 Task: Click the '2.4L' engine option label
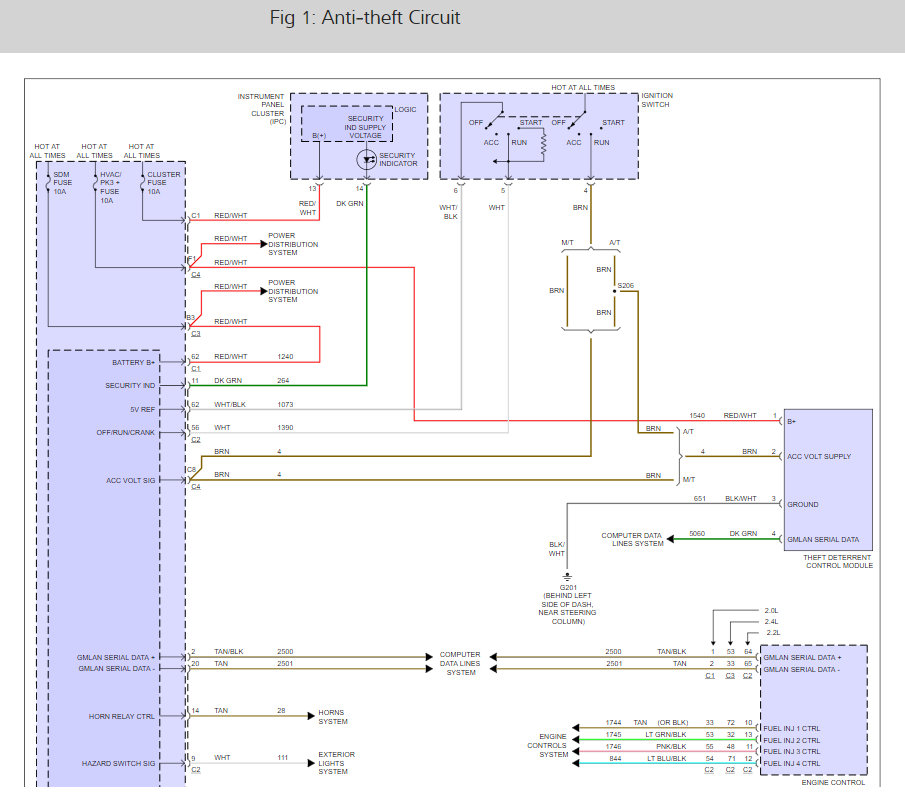pos(772,622)
